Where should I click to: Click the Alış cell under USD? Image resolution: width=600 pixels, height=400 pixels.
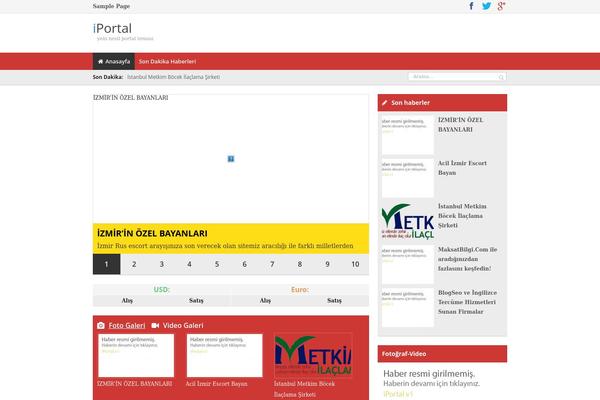point(127,300)
